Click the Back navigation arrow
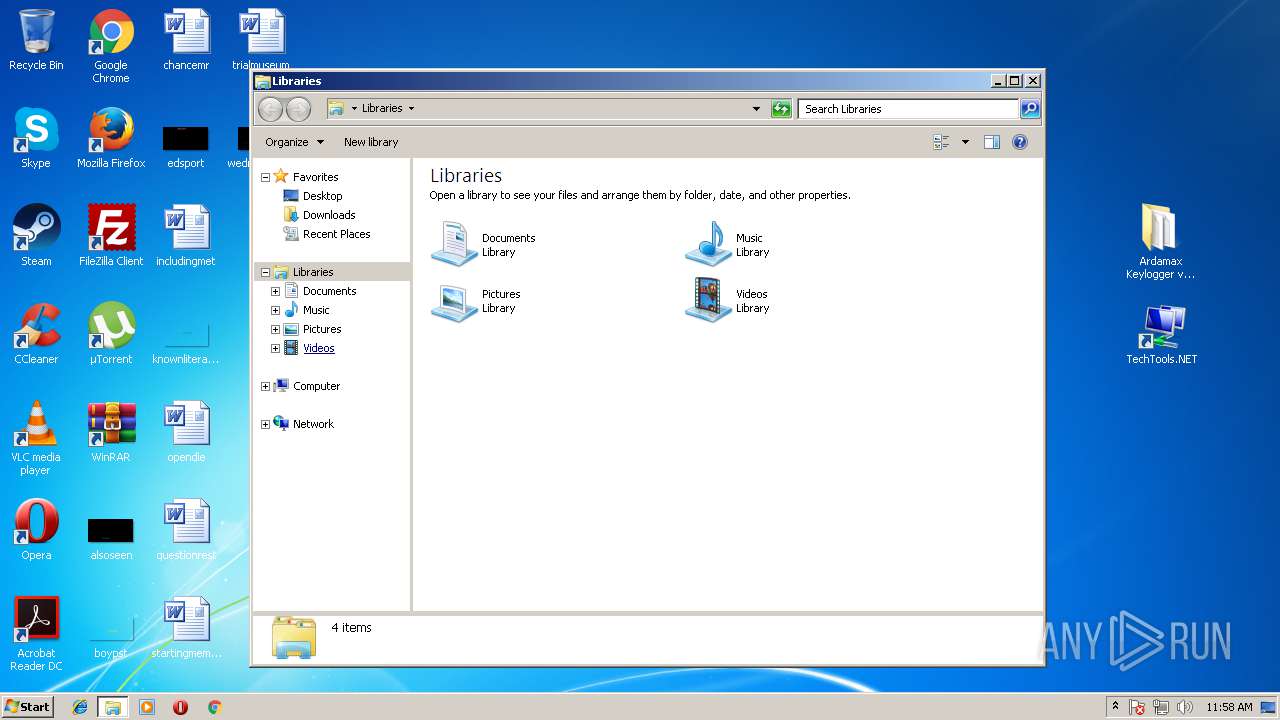Image resolution: width=1280 pixels, height=720 pixels. tap(270, 109)
